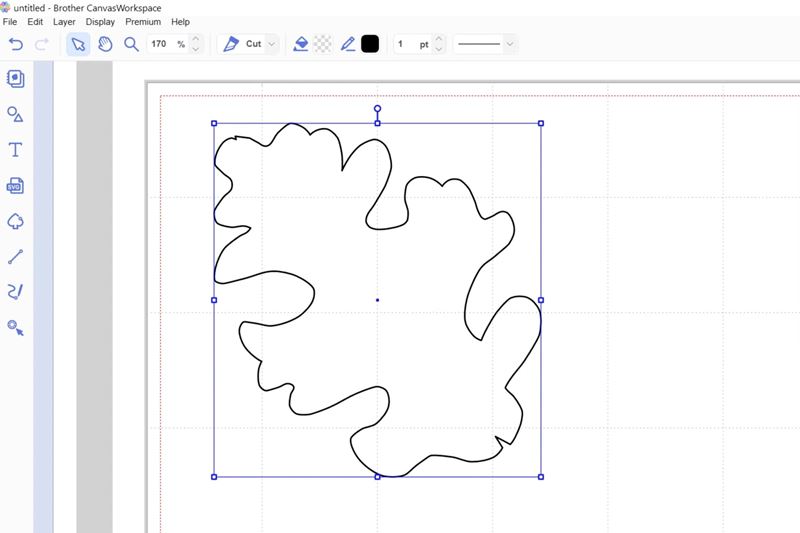Viewport: 800px width, 533px height.
Task: Toggle the fill color bucket
Action: [x=300, y=44]
